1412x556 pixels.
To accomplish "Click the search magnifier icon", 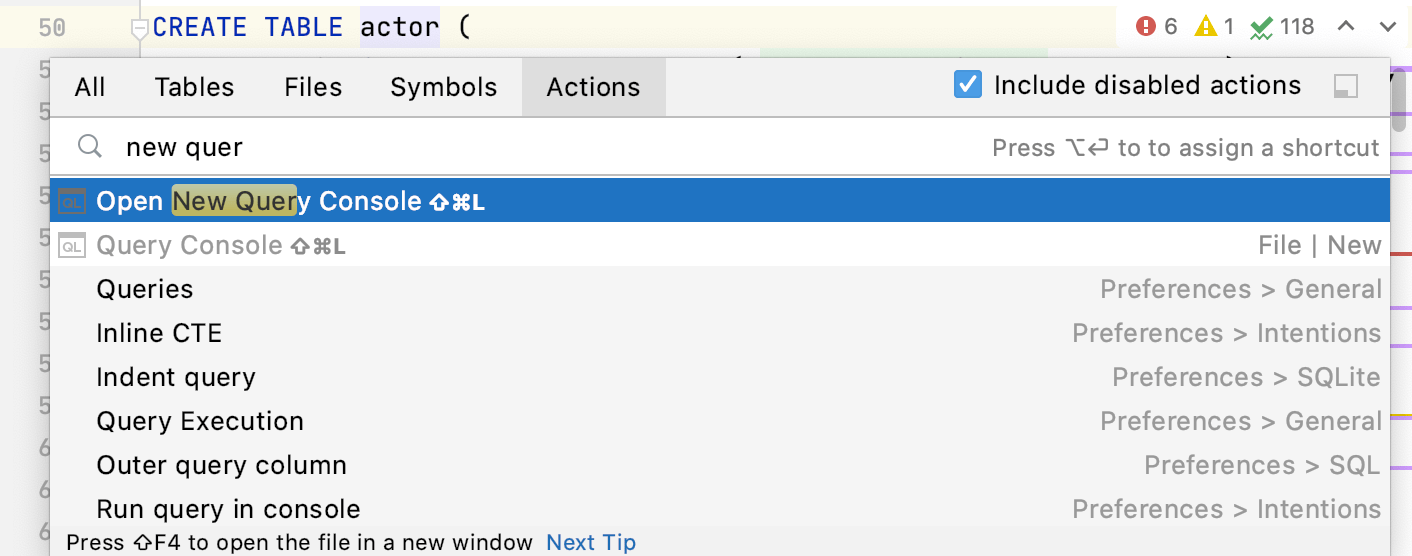I will 90,147.
